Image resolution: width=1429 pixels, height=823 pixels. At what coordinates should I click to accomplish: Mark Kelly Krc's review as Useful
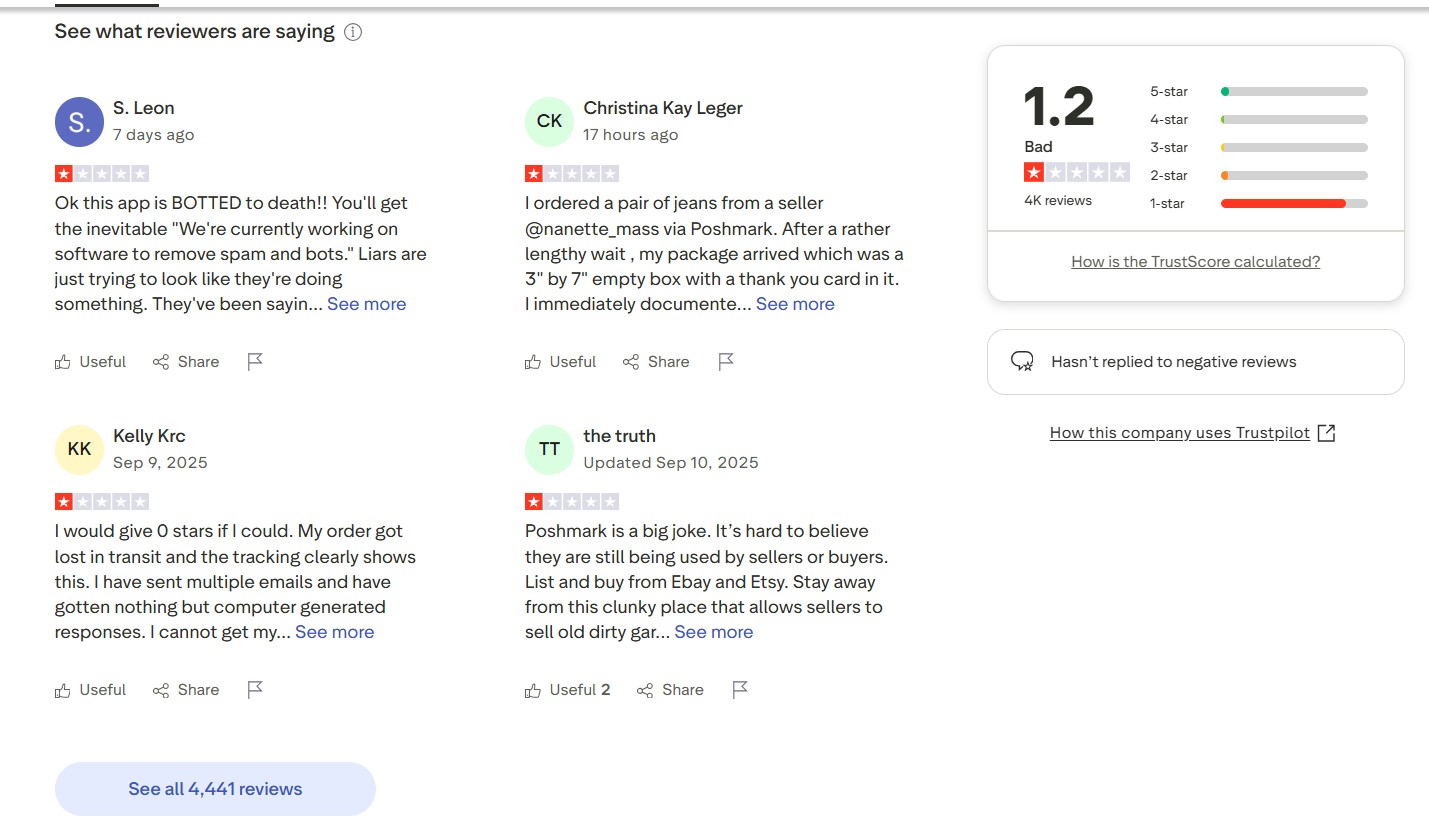pos(91,690)
